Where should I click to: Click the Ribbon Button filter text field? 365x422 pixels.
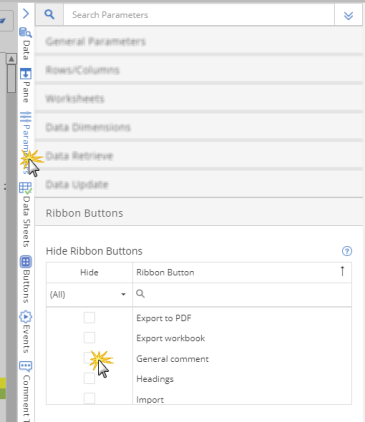point(242,294)
